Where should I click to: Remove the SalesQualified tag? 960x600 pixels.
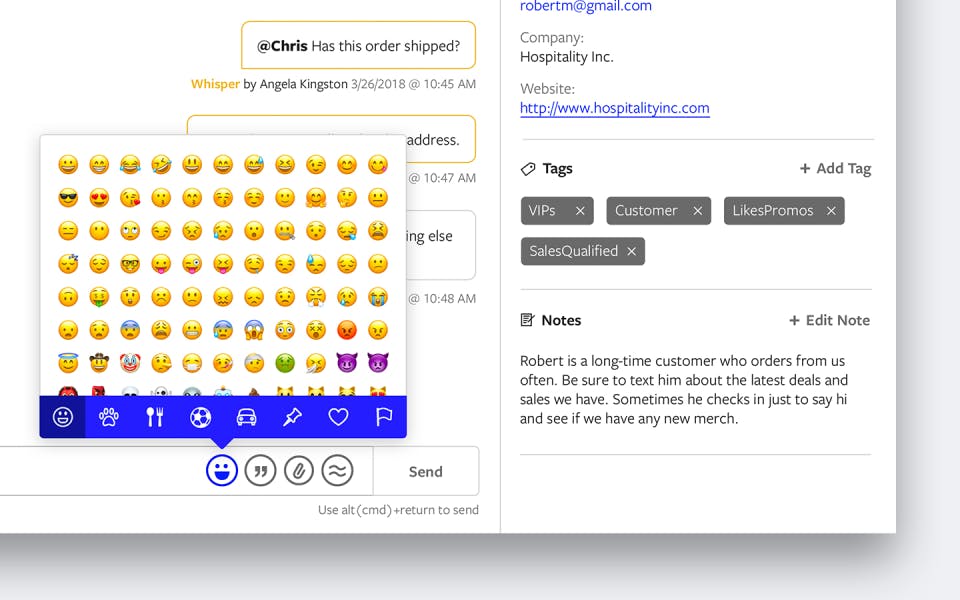[x=631, y=251]
